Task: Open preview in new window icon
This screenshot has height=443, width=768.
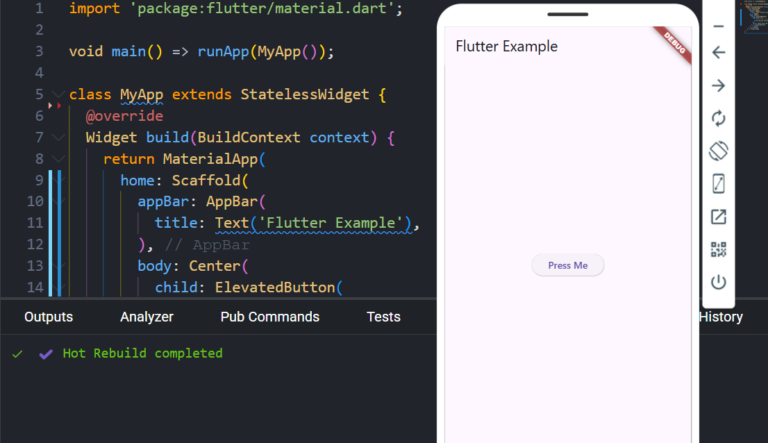Action: 718,217
